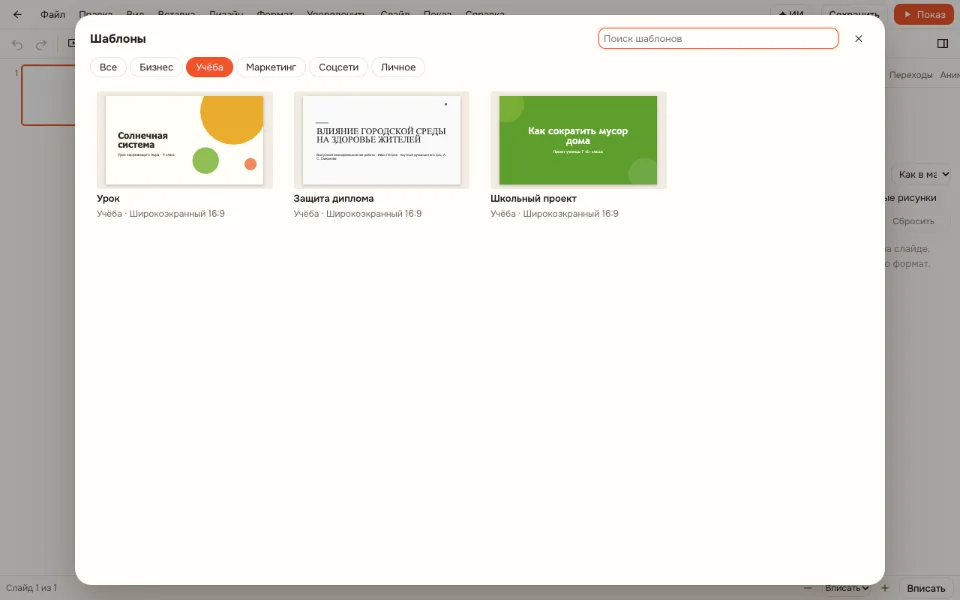
Task: Click the Урок template title
Action: [x=108, y=198]
